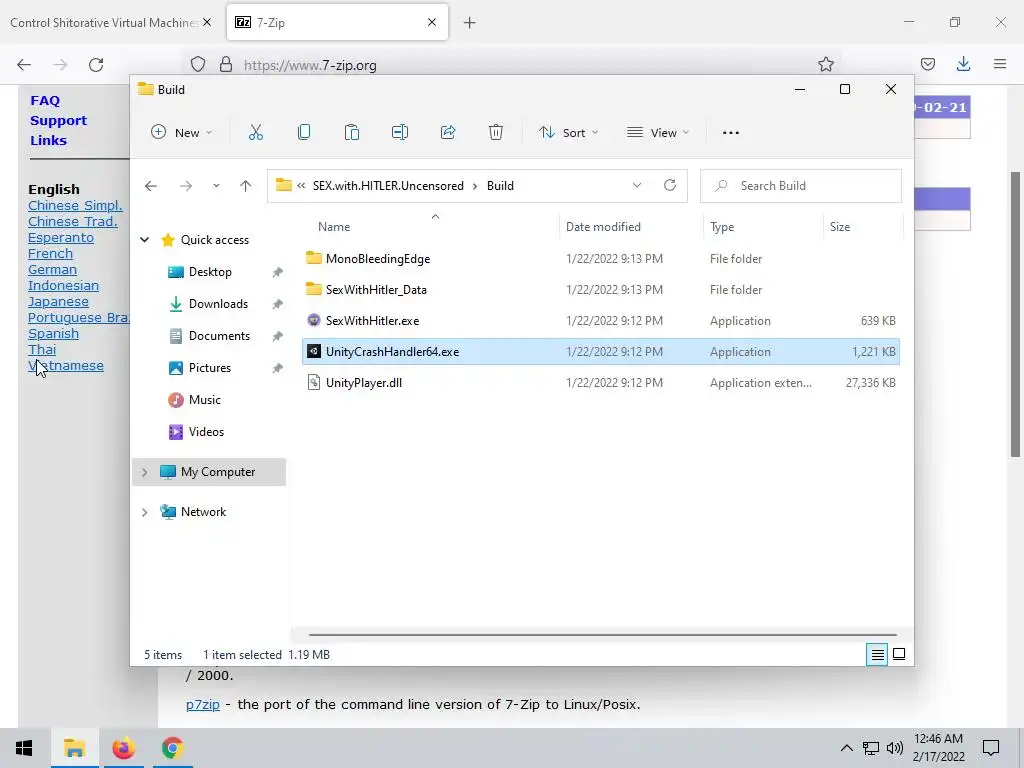1024x768 pixels.
Task: Go up one folder level arrow
Action: (246, 186)
